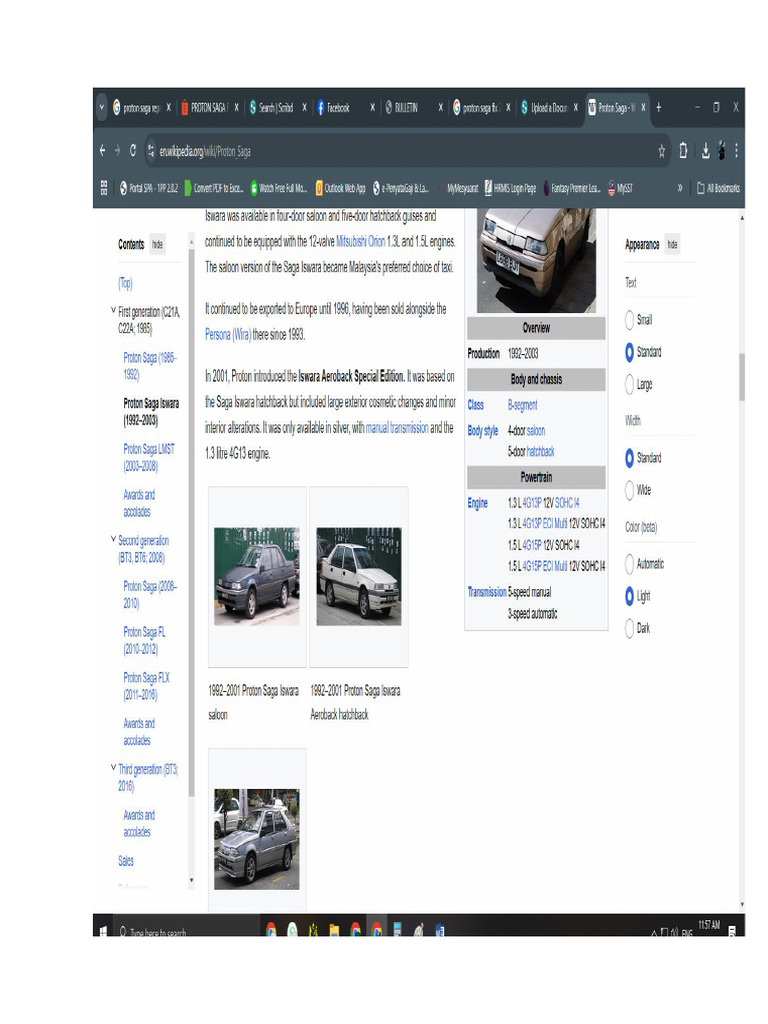Click the Windows Start button
Viewport: 768px width, 1024px height.
tap(103, 931)
